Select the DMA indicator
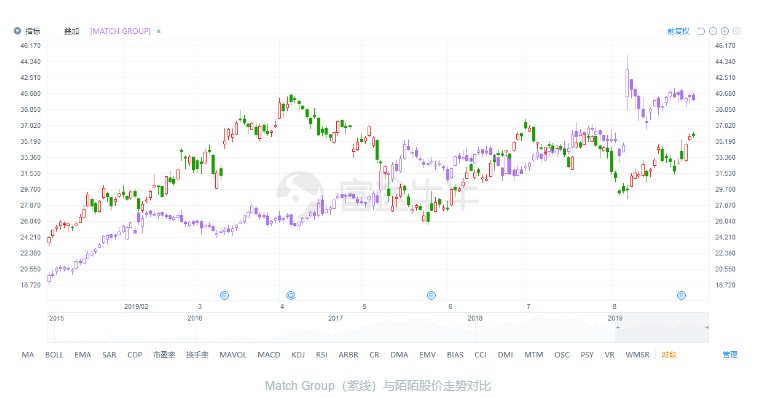The height and width of the screenshot is (397, 757). (399, 354)
